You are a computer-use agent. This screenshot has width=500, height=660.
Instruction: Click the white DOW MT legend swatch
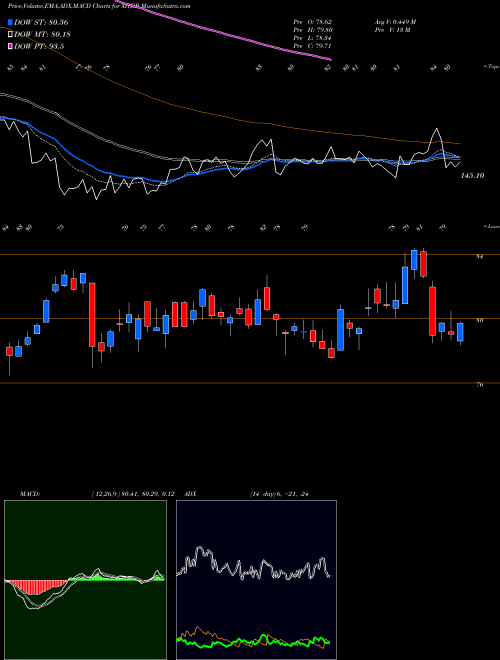click(10, 35)
